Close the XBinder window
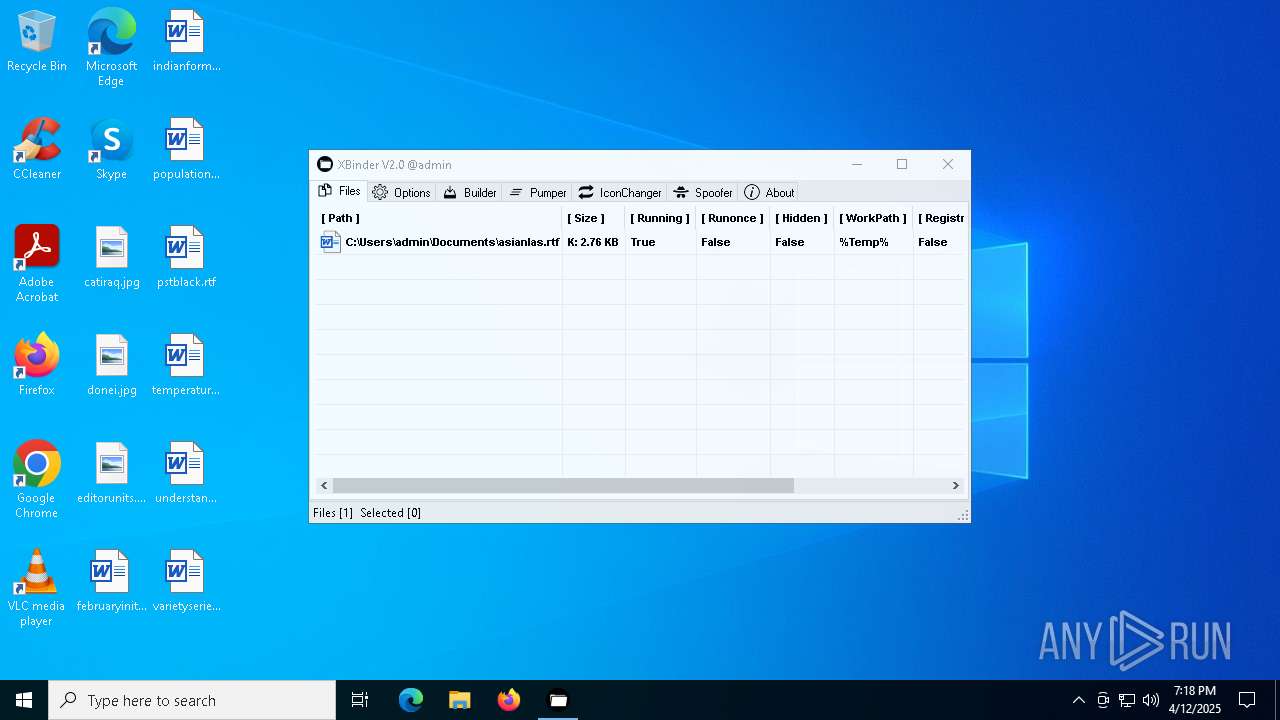Viewport: 1280px width, 720px height. [948, 164]
